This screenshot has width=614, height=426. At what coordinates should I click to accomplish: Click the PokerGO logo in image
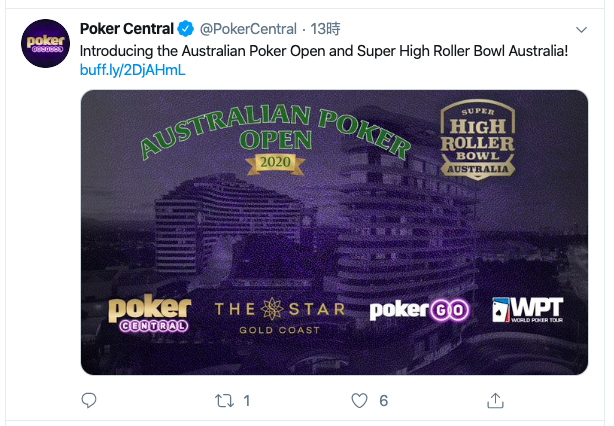point(419,310)
